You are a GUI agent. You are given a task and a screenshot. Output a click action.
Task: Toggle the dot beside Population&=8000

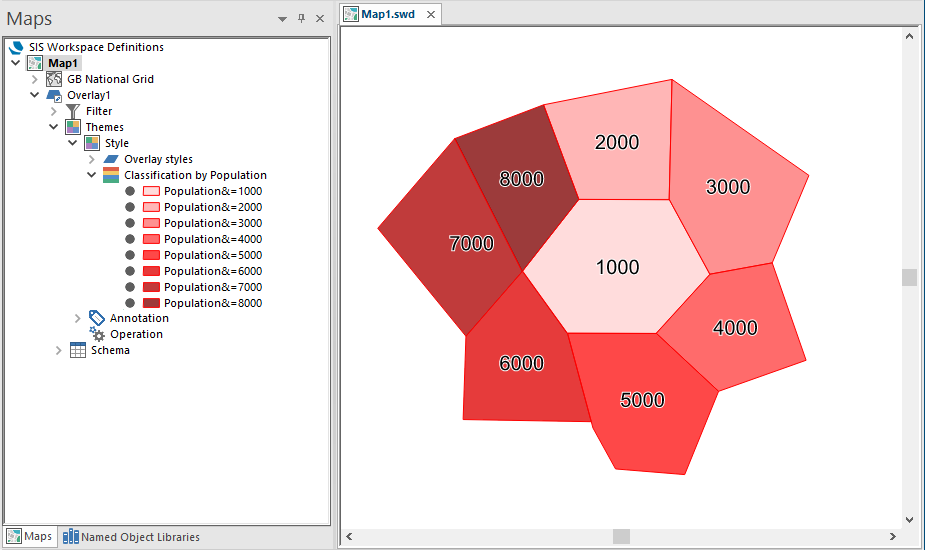coord(130,303)
